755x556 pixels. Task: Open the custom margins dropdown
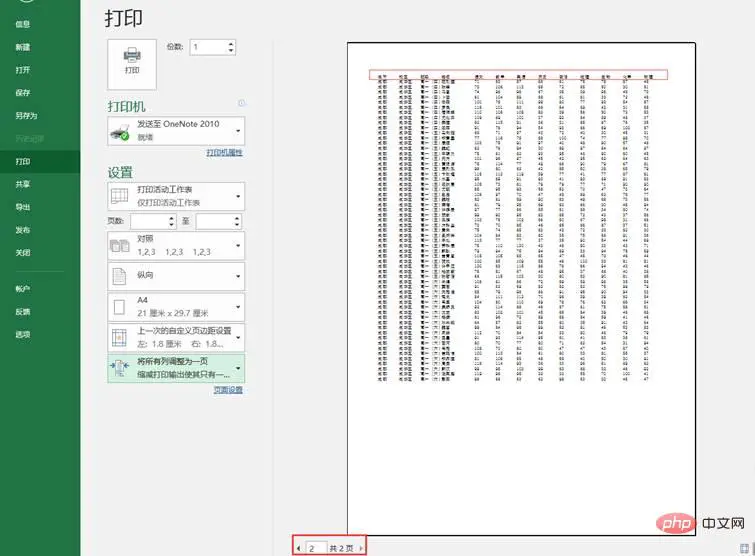pos(238,337)
